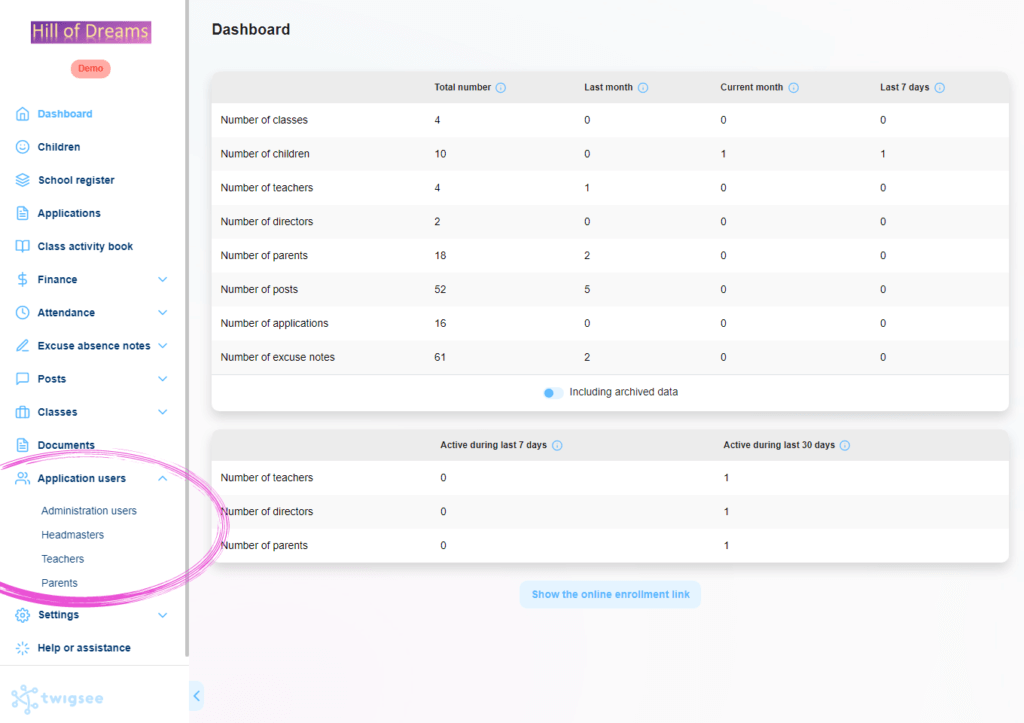The width and height of the screenshot is (1024, 723).
Task: Click the Current month column header
Action: click(x=752, y=88)
